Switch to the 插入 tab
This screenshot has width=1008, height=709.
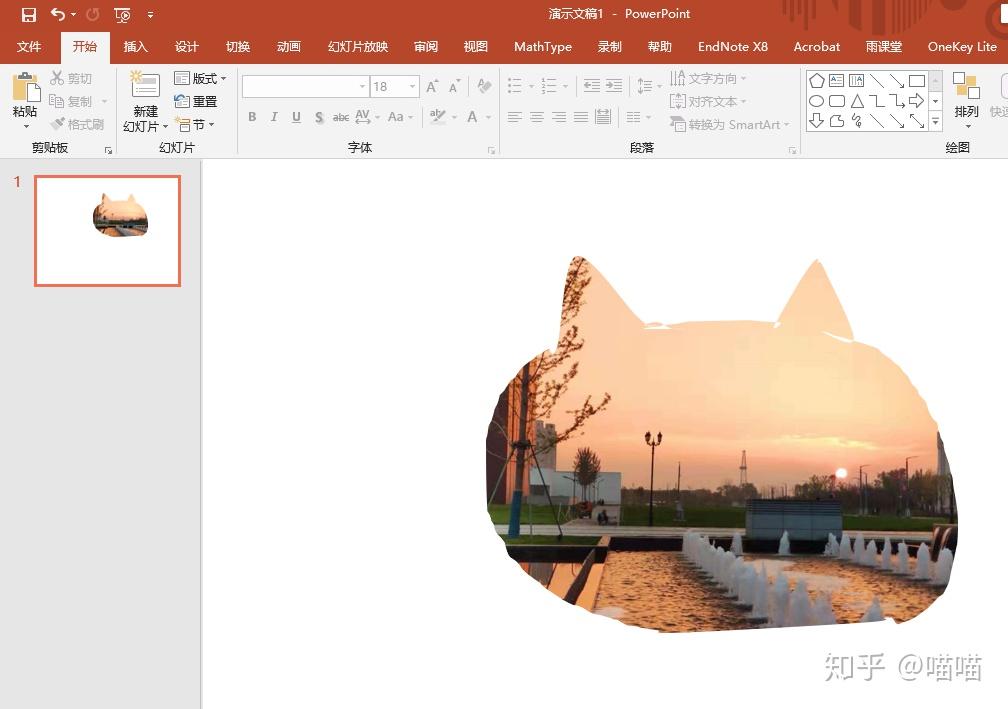136,46
